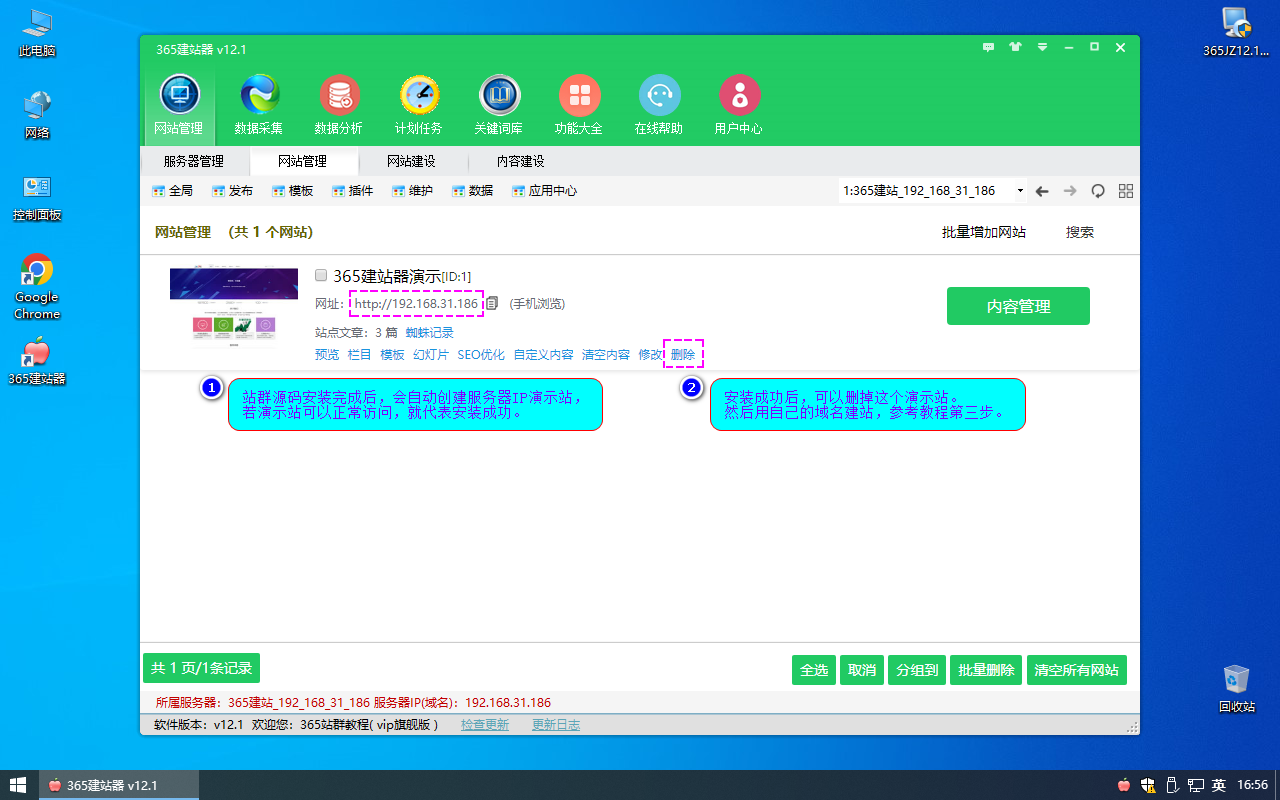Viewport: 1280px width, 800px height.
Task: Open the 网站管理 module icon in the green header
Action: tap(179, 106)
